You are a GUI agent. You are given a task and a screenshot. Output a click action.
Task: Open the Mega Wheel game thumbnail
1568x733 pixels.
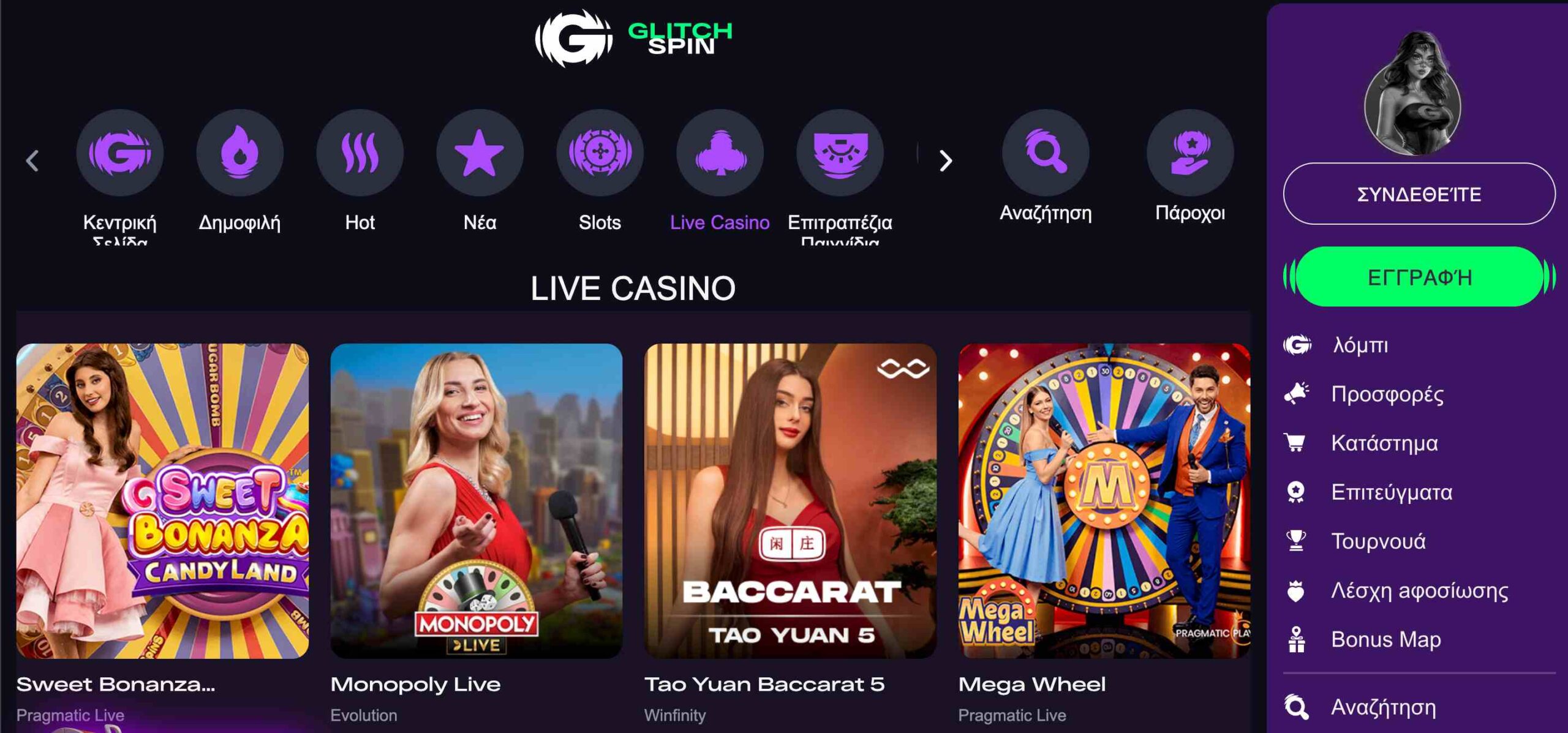point(1104,501)
